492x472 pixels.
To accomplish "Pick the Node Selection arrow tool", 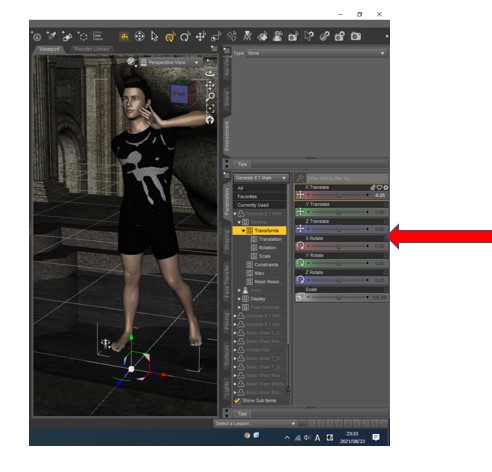I will pyautogui.click(x=154, y=36).
